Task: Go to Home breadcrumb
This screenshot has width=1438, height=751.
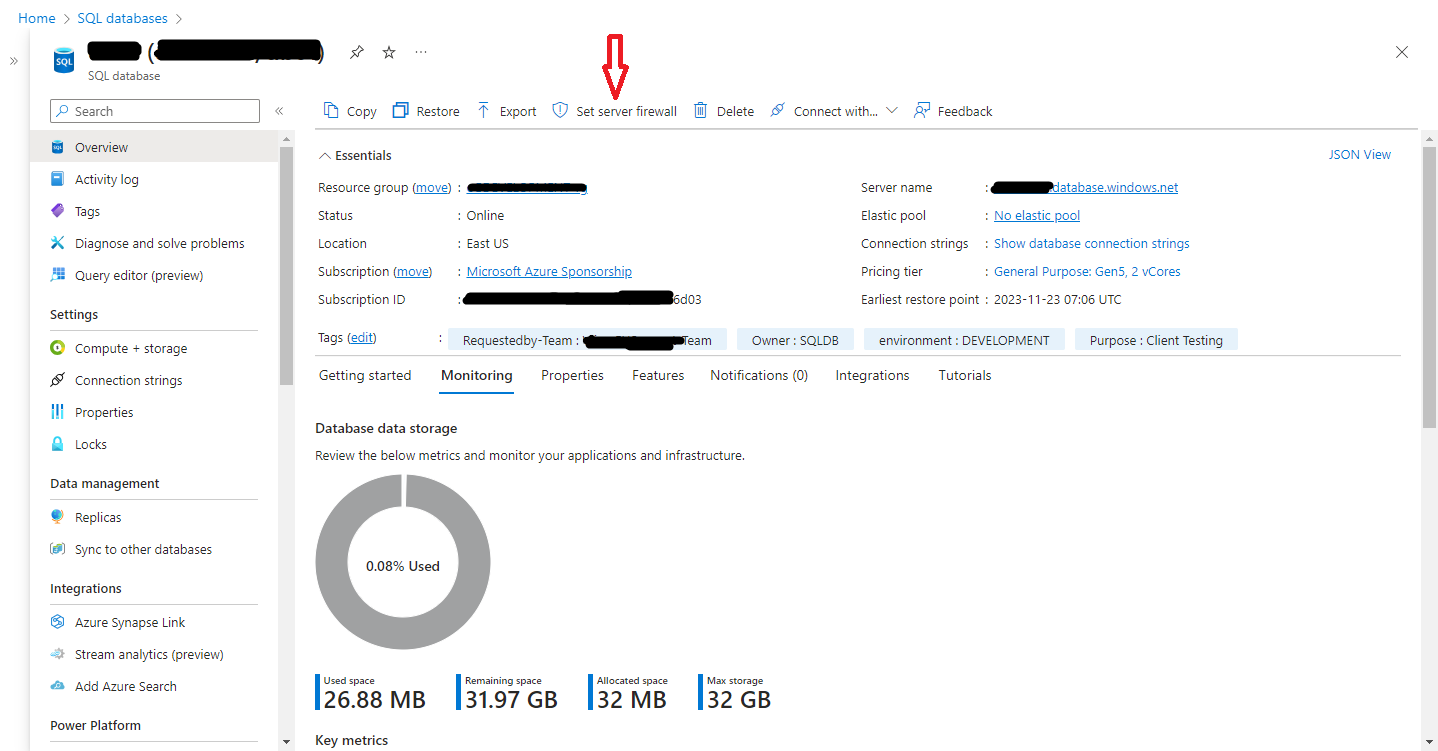Action: 37,18
